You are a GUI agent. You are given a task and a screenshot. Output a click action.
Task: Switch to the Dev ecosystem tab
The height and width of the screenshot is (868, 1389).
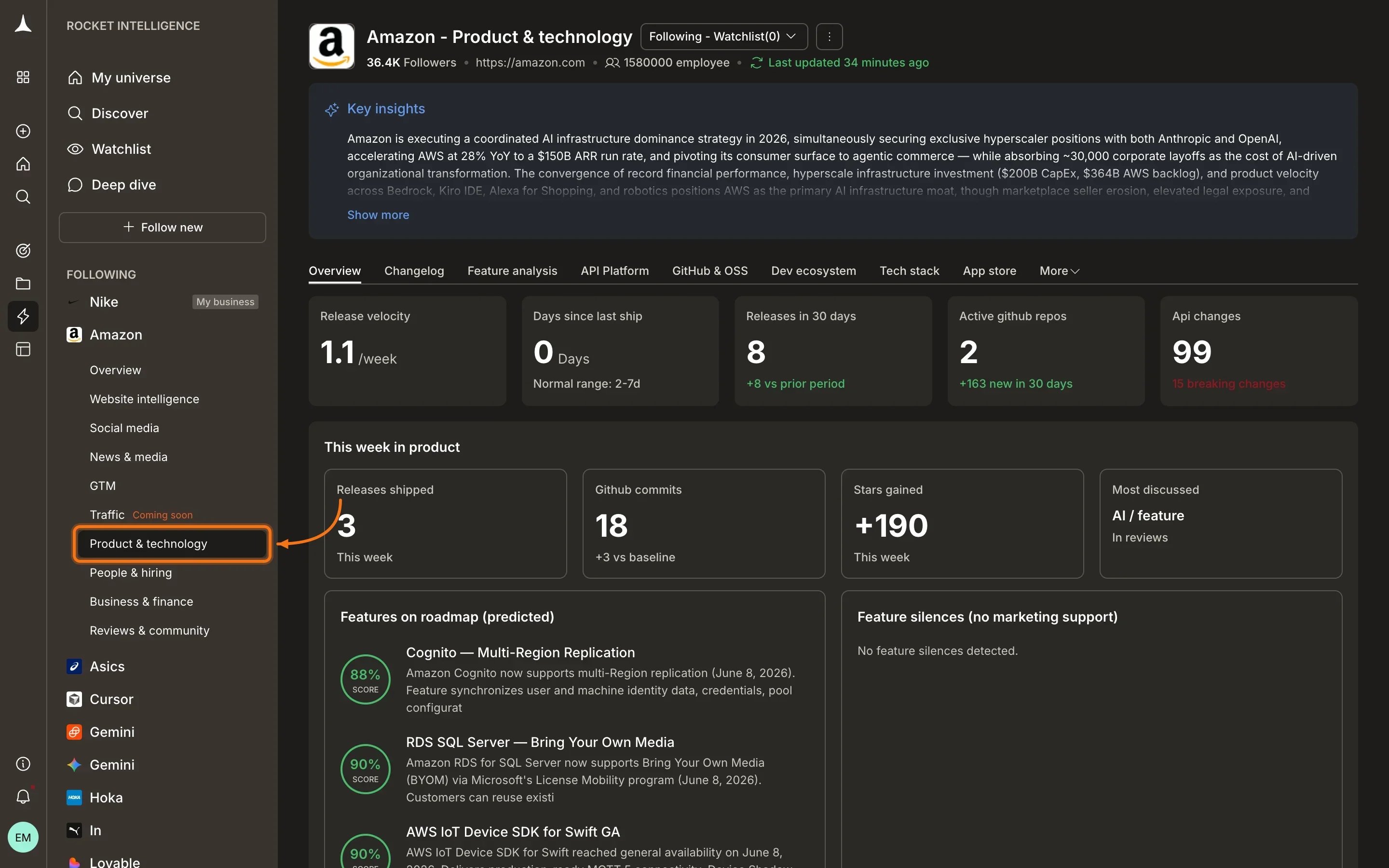point(813,271)
